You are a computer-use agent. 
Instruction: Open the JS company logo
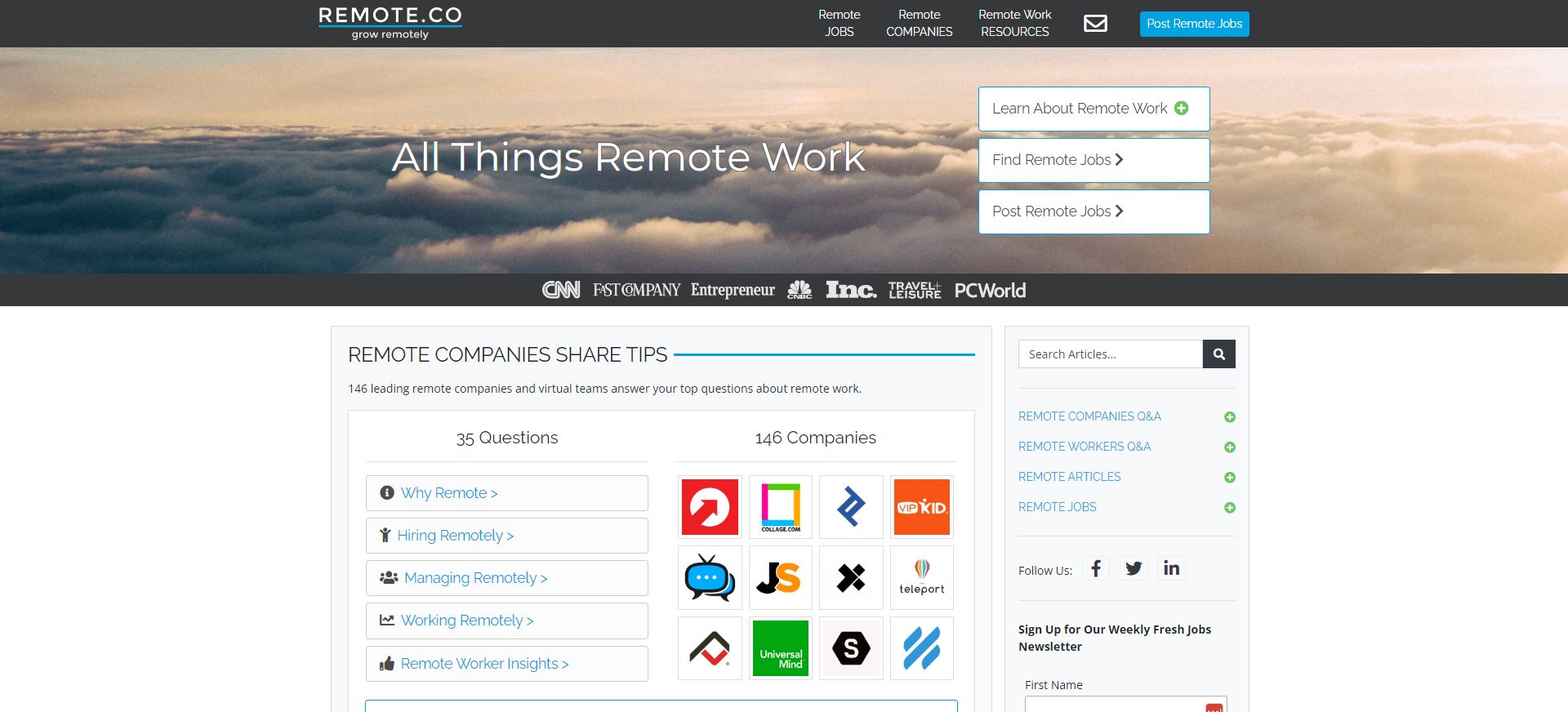(781, 578)
